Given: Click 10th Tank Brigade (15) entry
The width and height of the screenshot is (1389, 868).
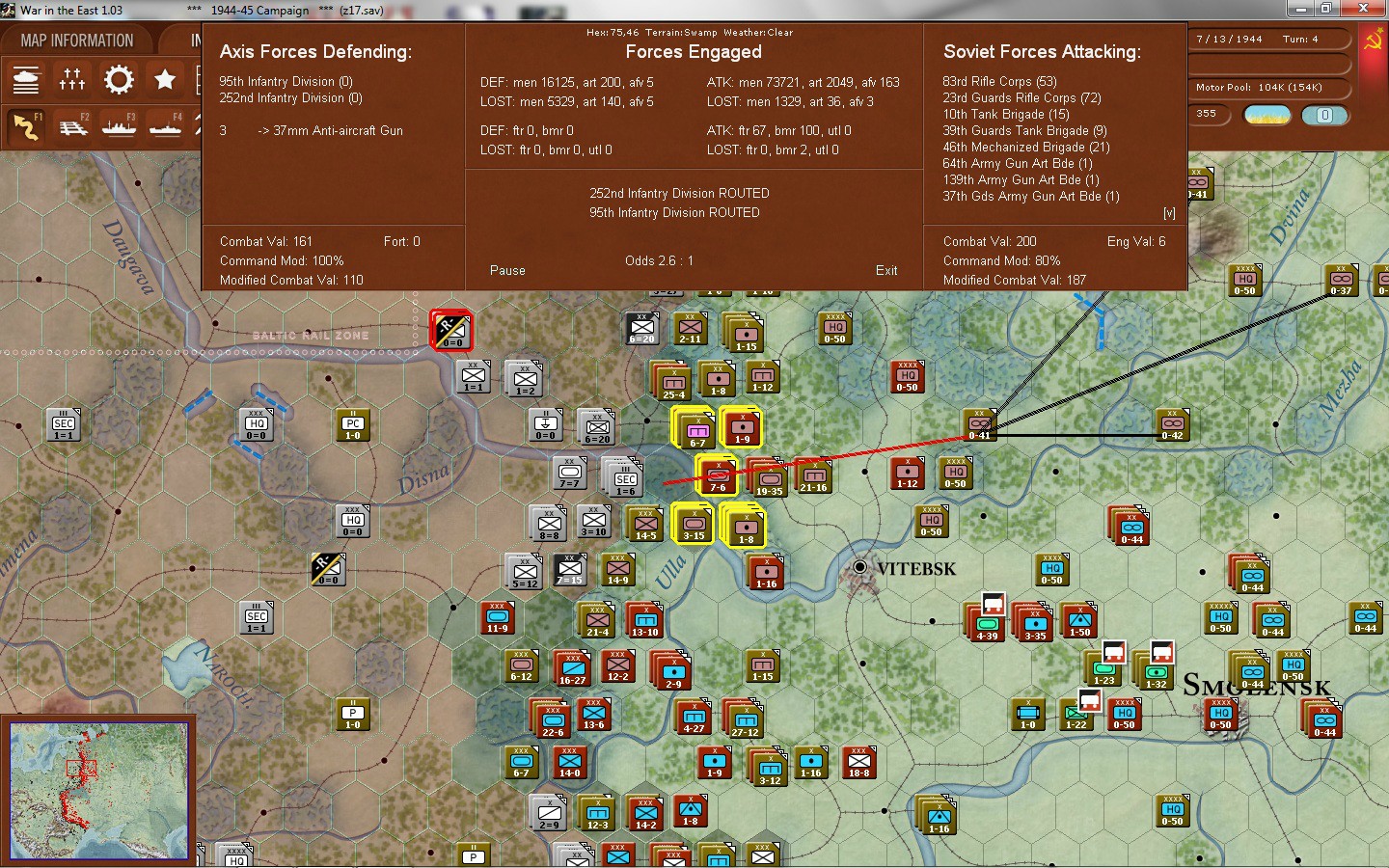Looking at the screenshot, I should pyautogui.click(x=1006, y=115).
